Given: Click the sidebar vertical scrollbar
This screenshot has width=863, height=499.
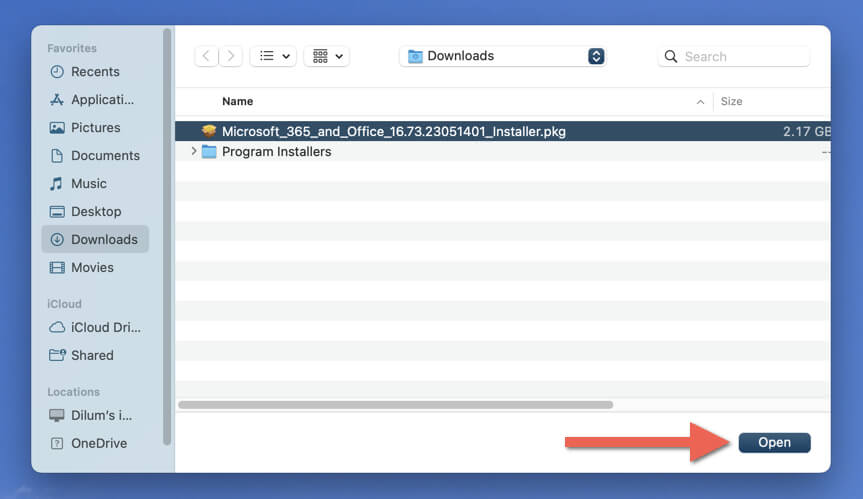Looking at the screenshot, I should pos(167,238).
